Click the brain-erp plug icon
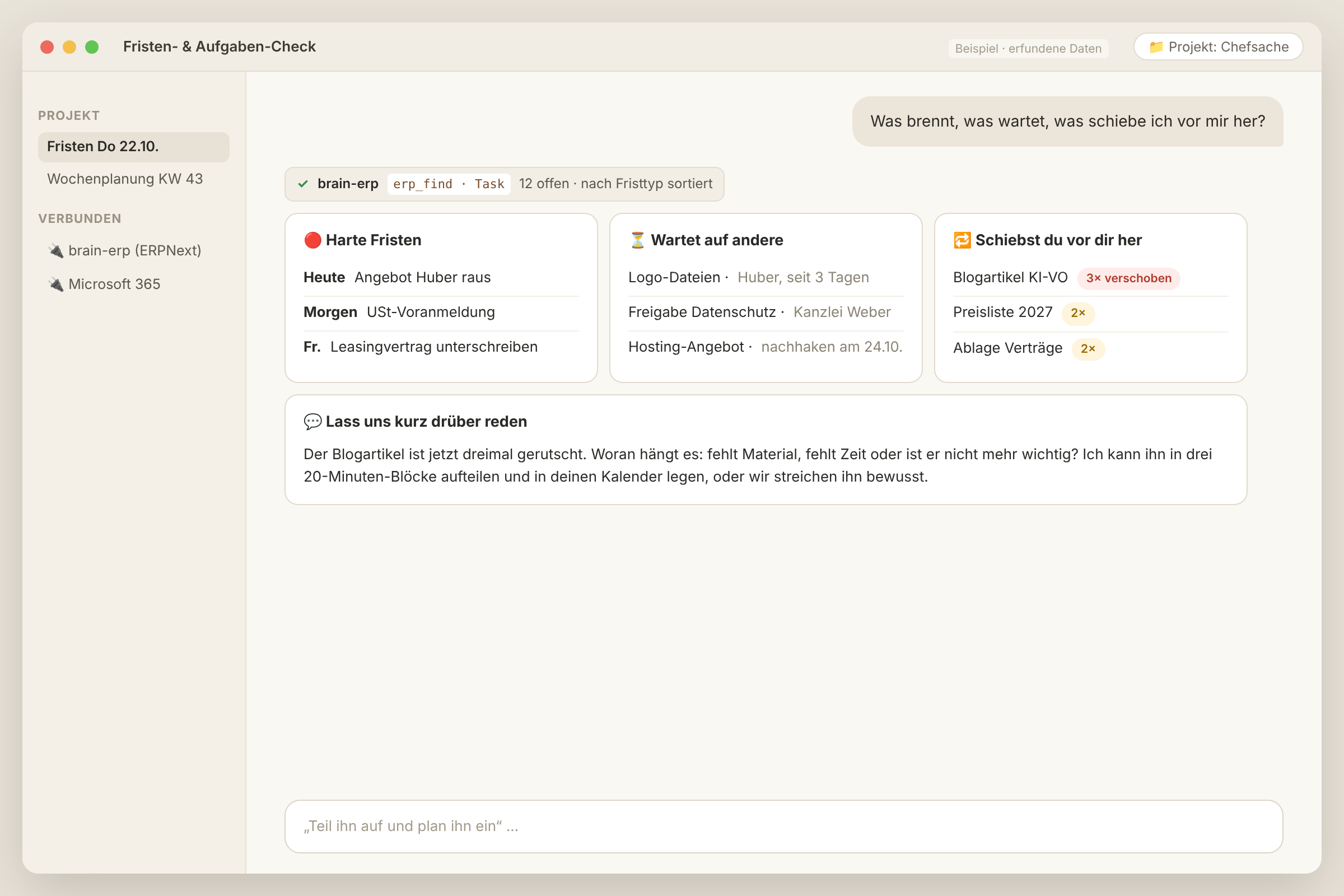The height and width of the screenshot is (896, 1344). [x=55, y=251]
